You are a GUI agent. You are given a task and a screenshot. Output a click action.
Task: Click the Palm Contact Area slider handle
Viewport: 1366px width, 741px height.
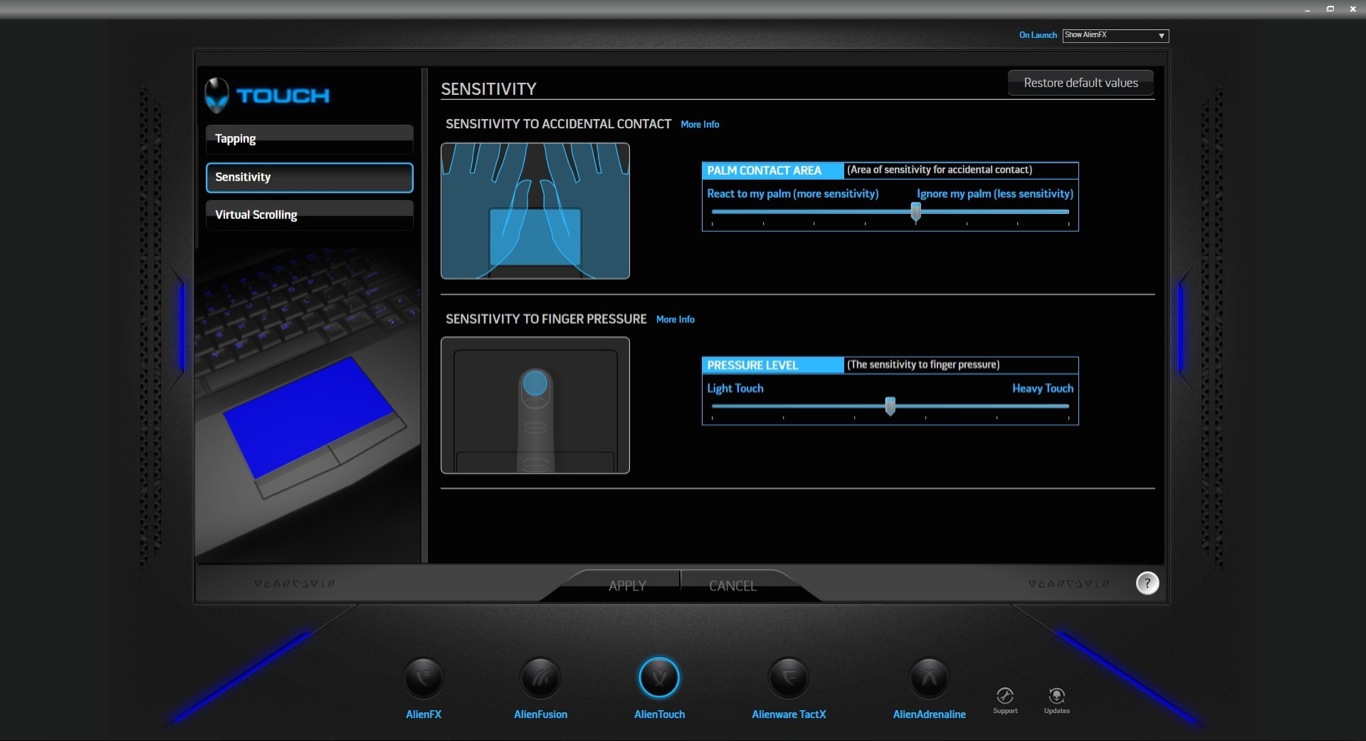(x=916, y=212)
